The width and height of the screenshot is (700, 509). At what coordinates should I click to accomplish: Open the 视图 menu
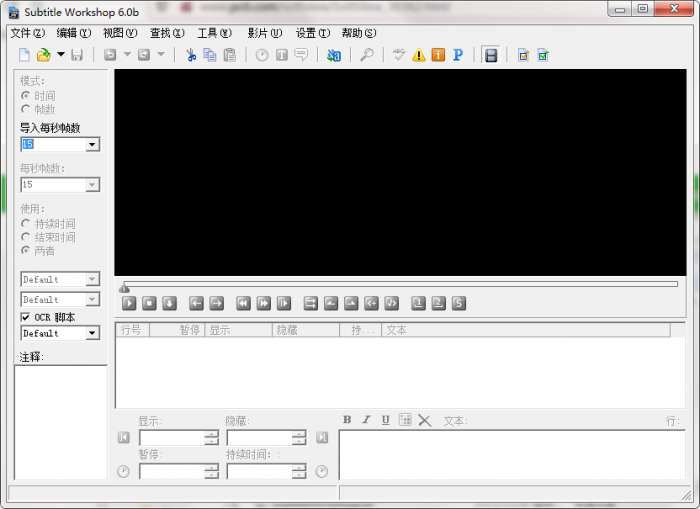120,33
